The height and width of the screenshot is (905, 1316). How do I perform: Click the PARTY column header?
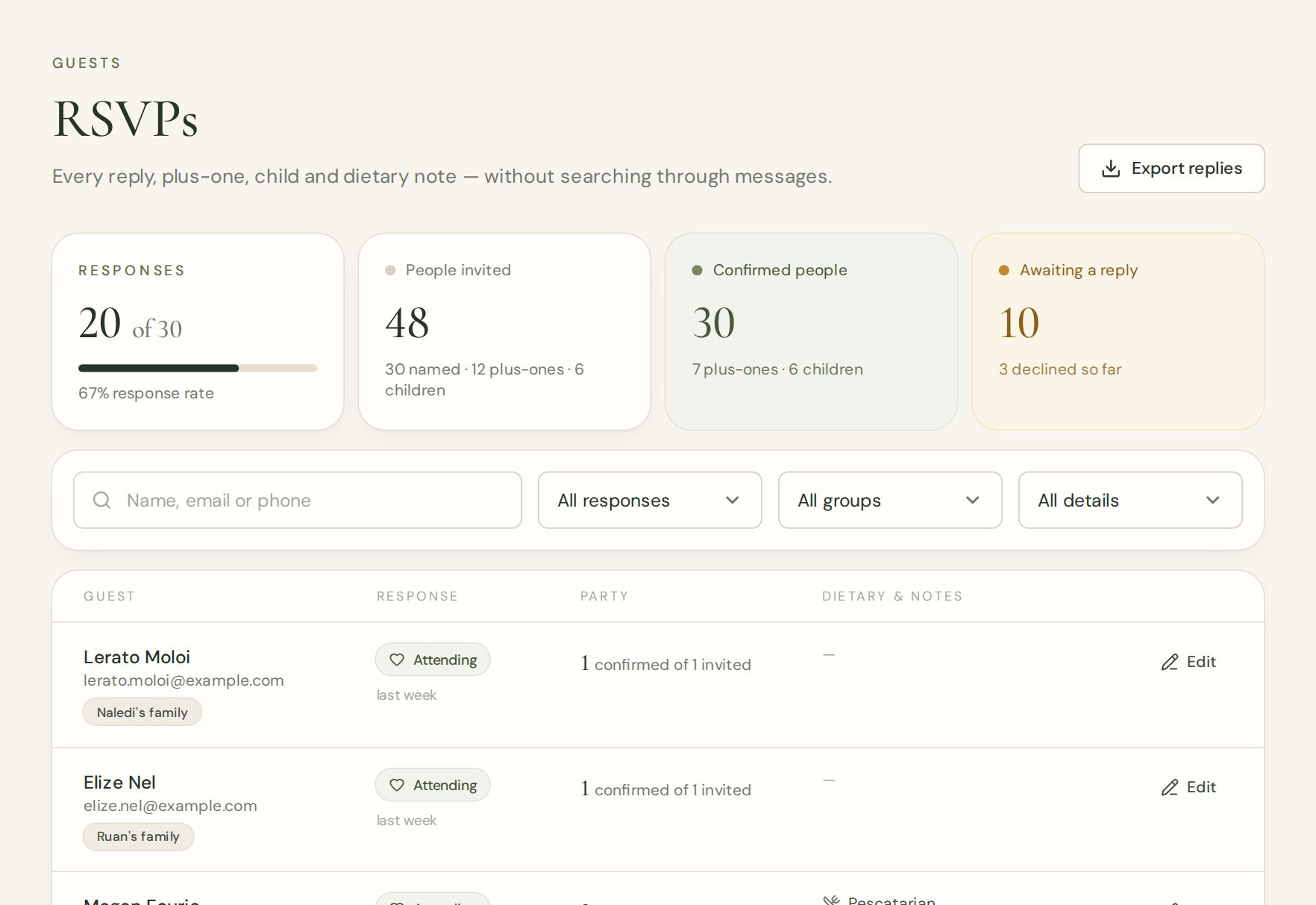[x=604, y=596]
